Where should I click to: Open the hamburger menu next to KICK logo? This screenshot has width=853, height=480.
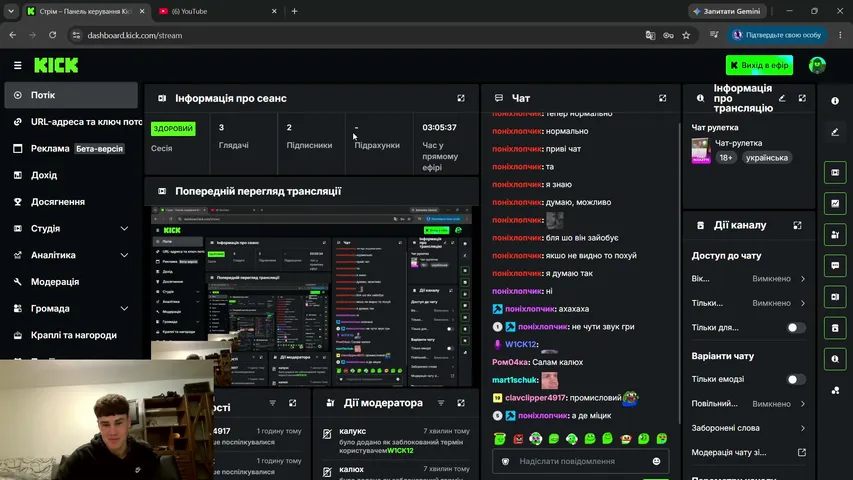pyautogui.click(x=17, y=65)
